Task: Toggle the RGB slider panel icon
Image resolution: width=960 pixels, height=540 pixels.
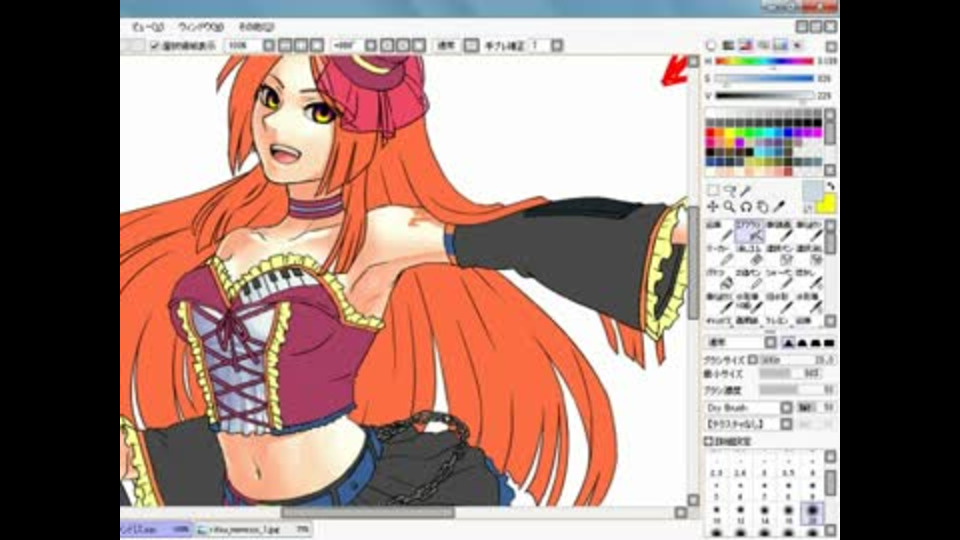Action: pos(728,45)
